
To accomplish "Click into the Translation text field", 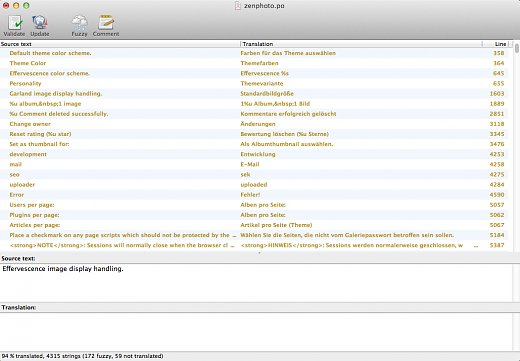I will (x=256, y=332).
